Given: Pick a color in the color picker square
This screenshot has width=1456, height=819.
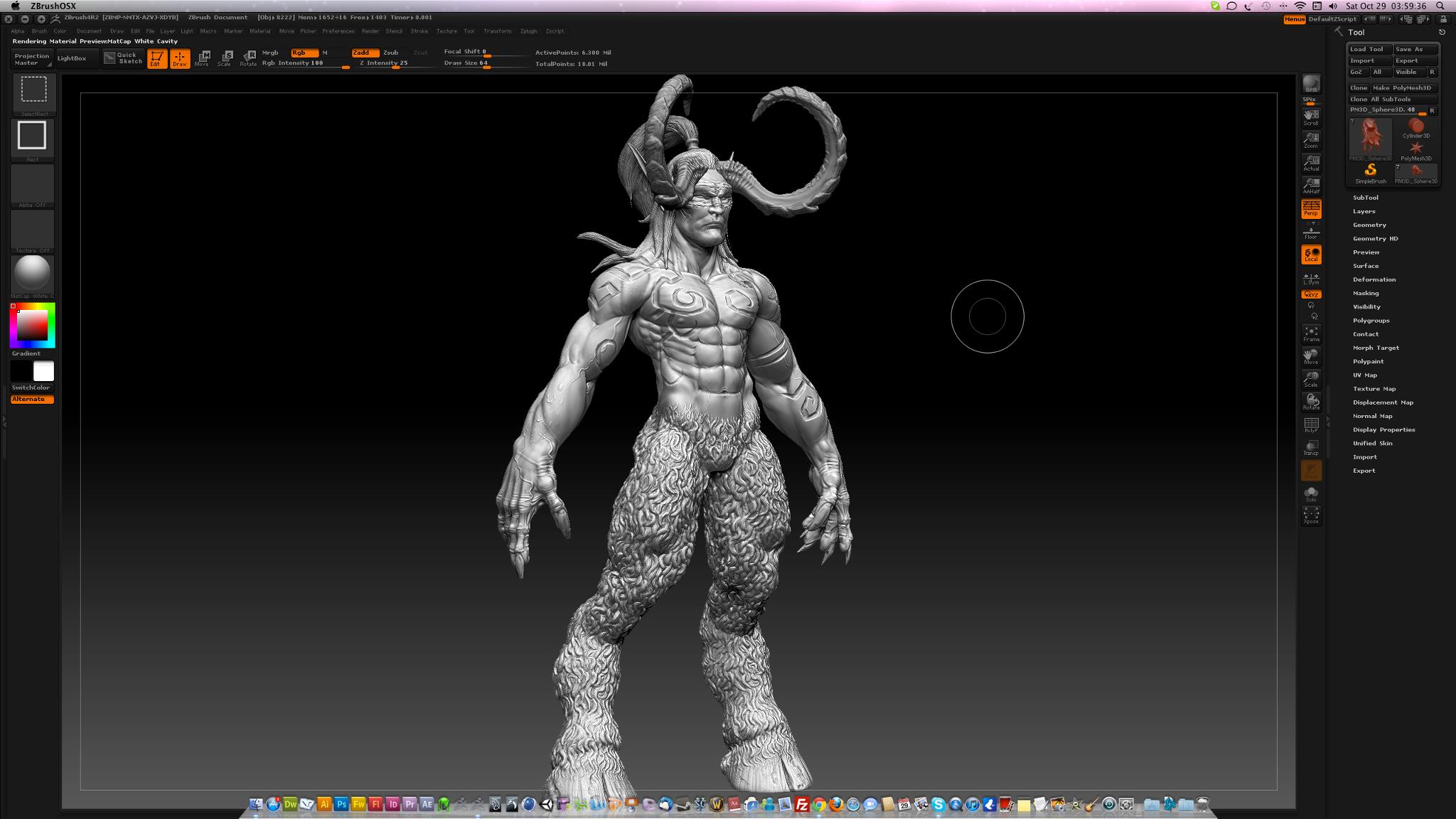Looking at the screenshot, I should tap(33, 326).
